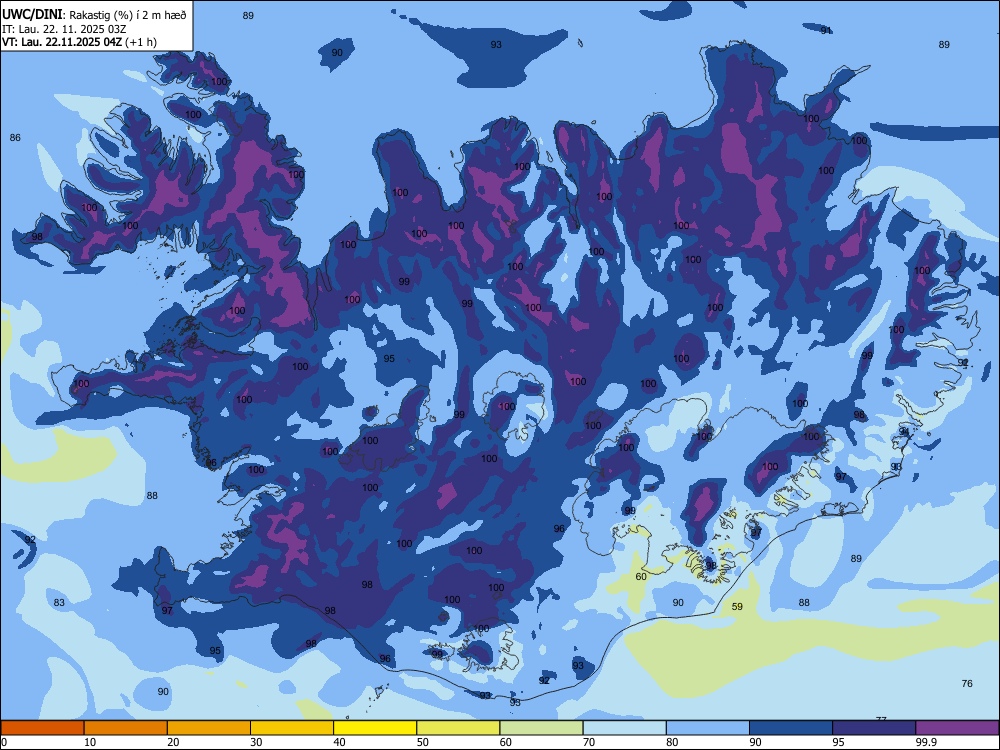This screenshot has height=750, width=1000.
Task: Select the dark indigo 95–99.9 legend swatch
Action: (x=874, y=728)
